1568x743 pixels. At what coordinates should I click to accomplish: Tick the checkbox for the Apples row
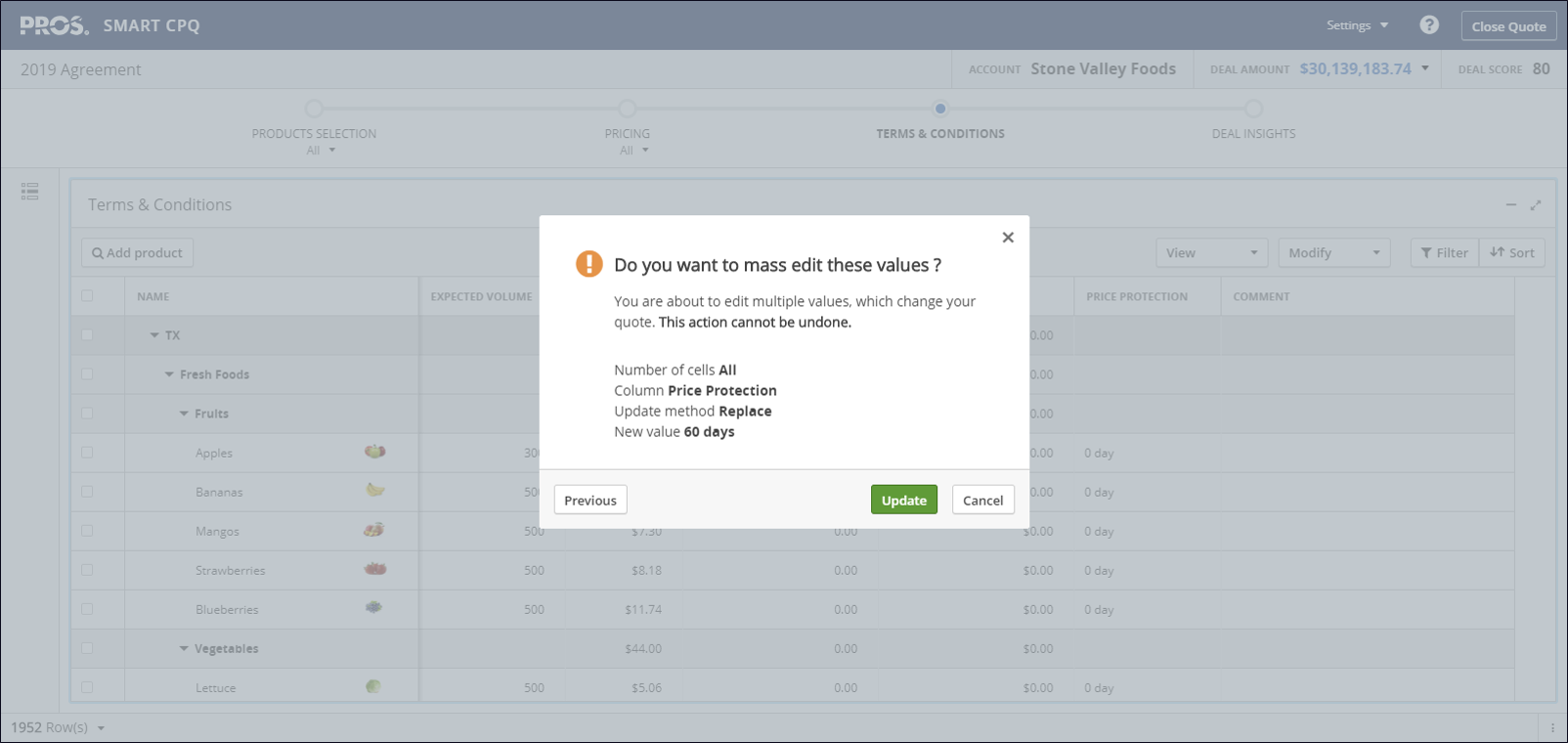coord(87,453)
